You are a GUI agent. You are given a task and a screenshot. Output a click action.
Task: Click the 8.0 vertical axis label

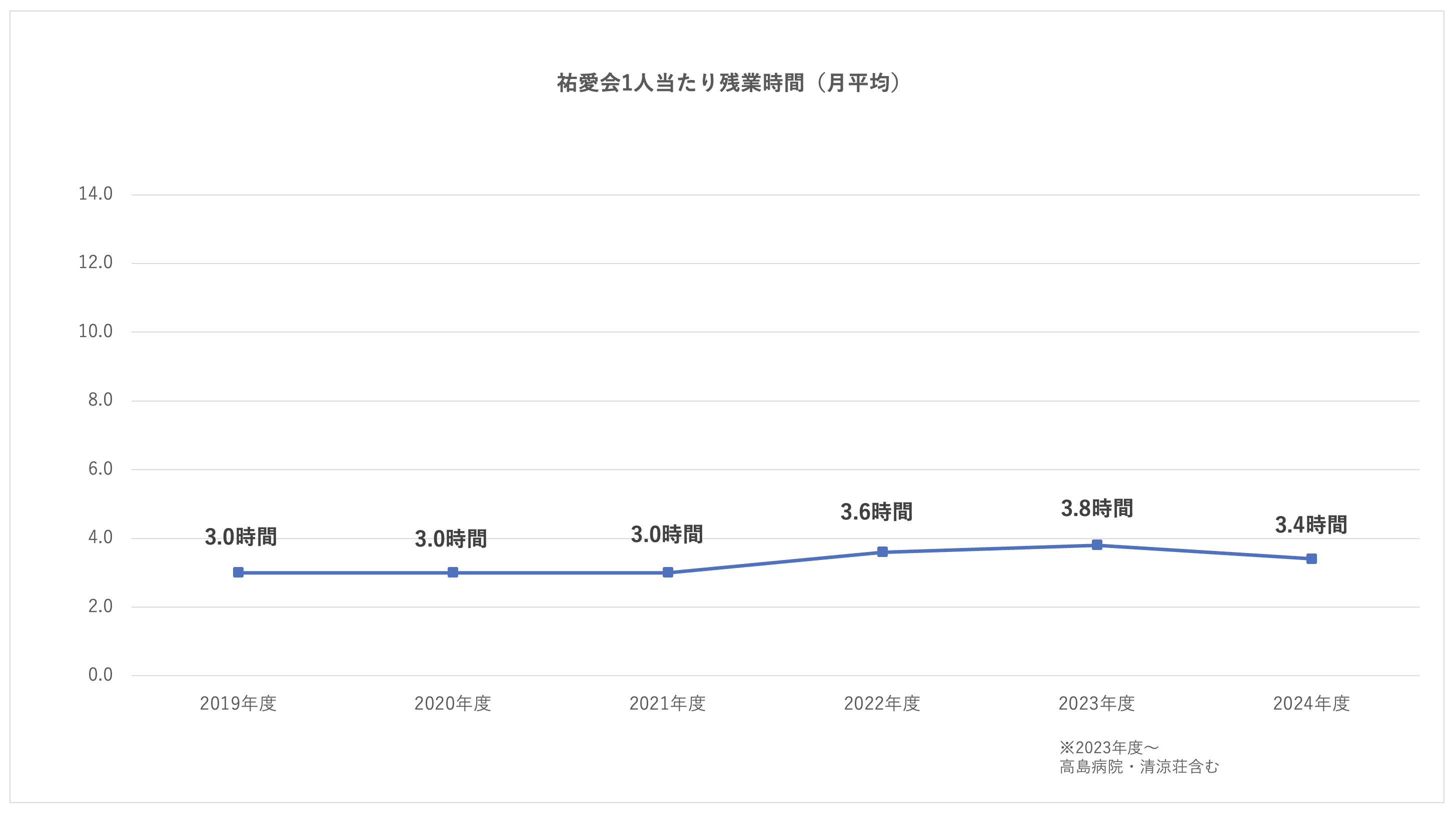click(100, 400)
